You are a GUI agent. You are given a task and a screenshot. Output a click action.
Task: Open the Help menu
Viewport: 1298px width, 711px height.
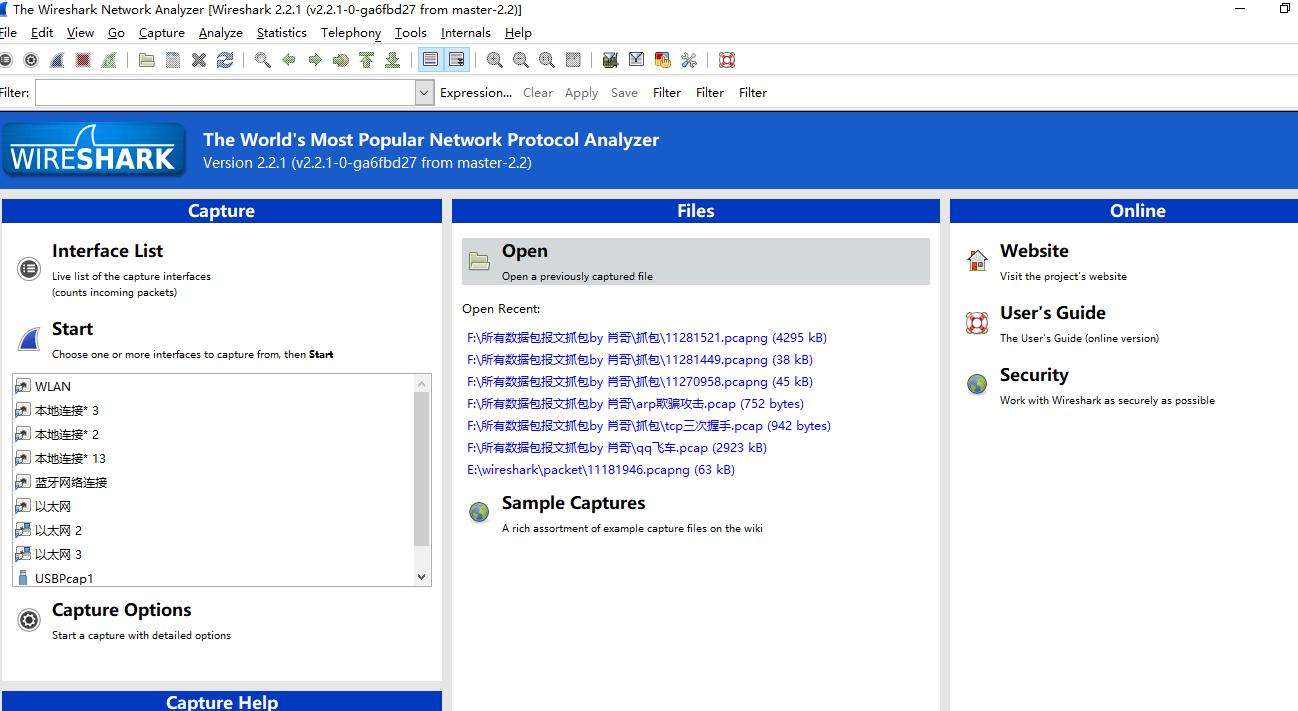point(519,33)
